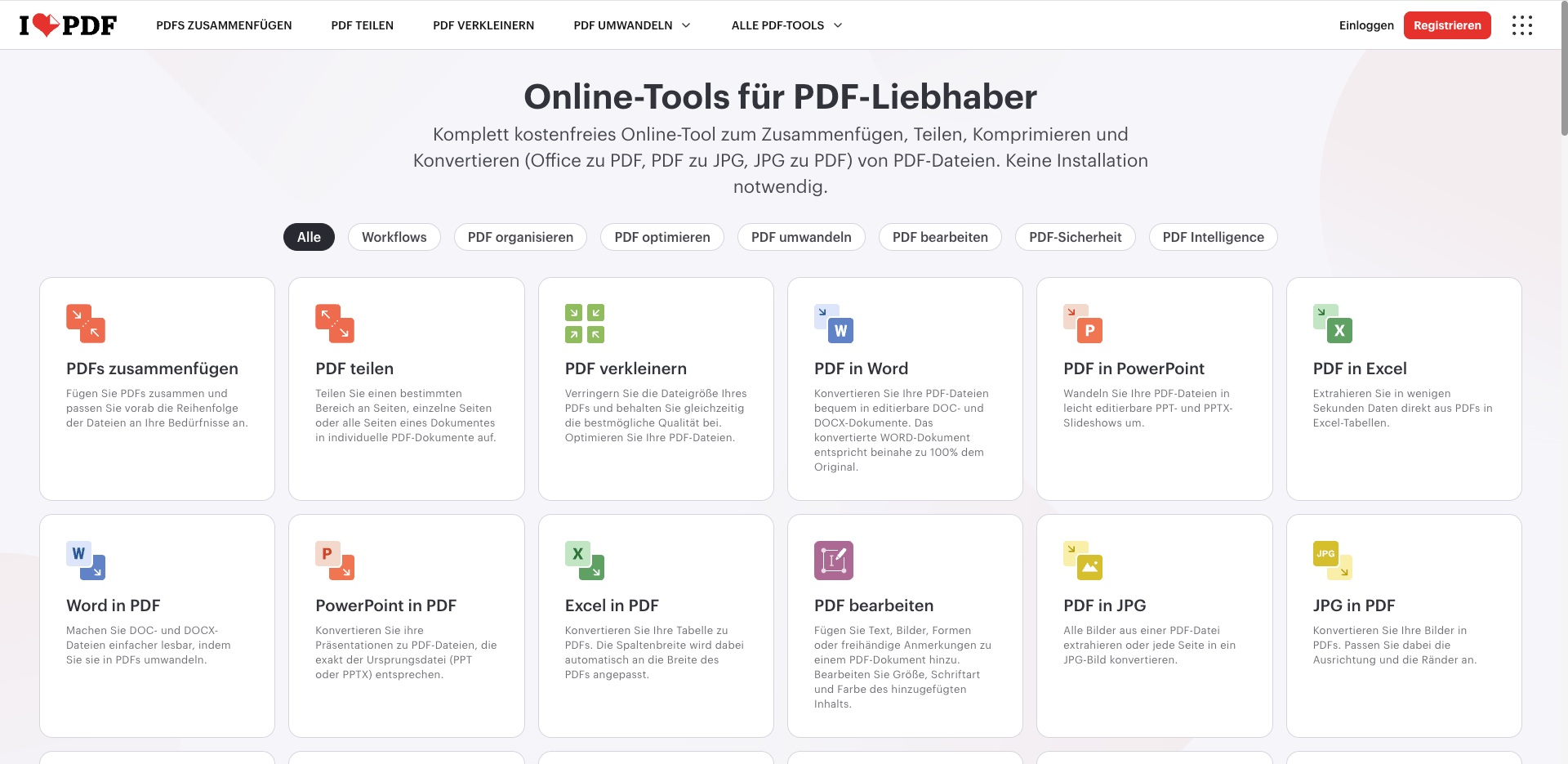Open PDFS ZUSAMMENFÜGEN in the top navigation

(x=224, y=25)
